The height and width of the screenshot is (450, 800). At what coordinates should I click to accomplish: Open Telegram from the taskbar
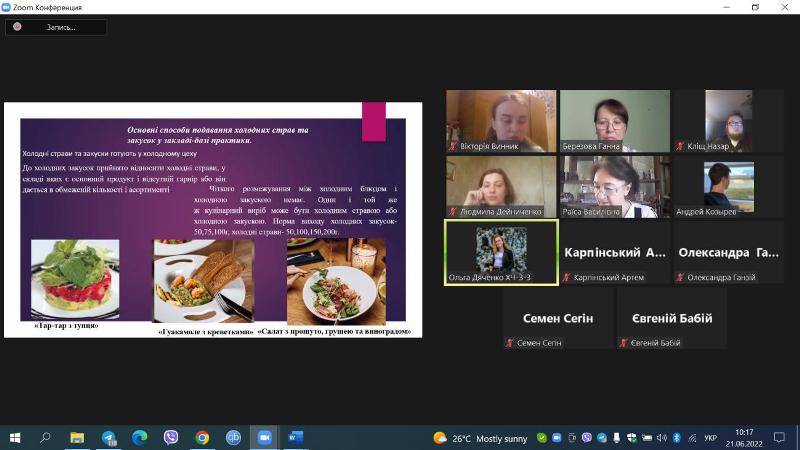point(109,438)
